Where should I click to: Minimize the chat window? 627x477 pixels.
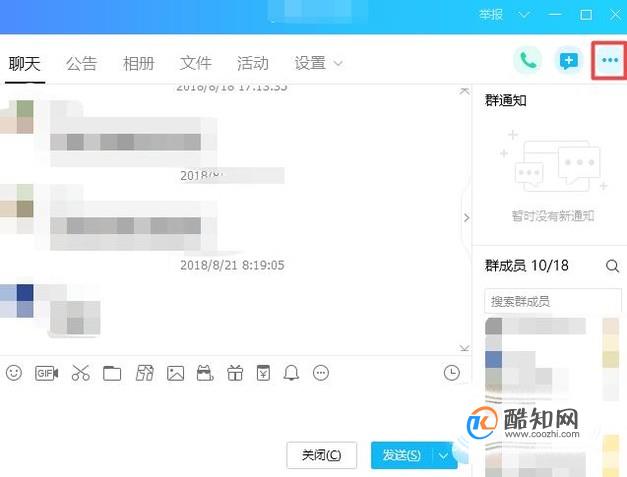(x=555, y=15)
